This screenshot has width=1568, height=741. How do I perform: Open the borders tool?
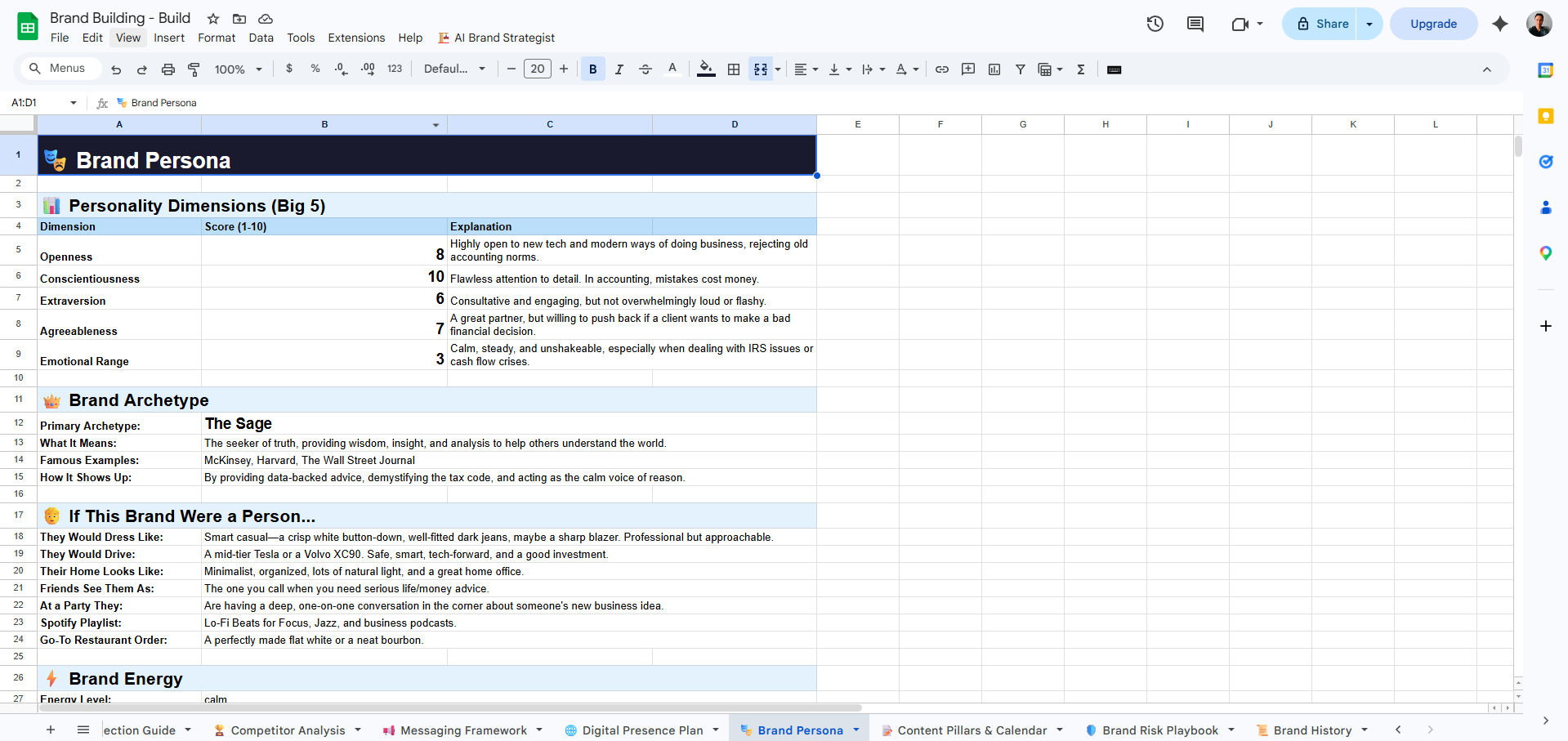click(734, 69)
